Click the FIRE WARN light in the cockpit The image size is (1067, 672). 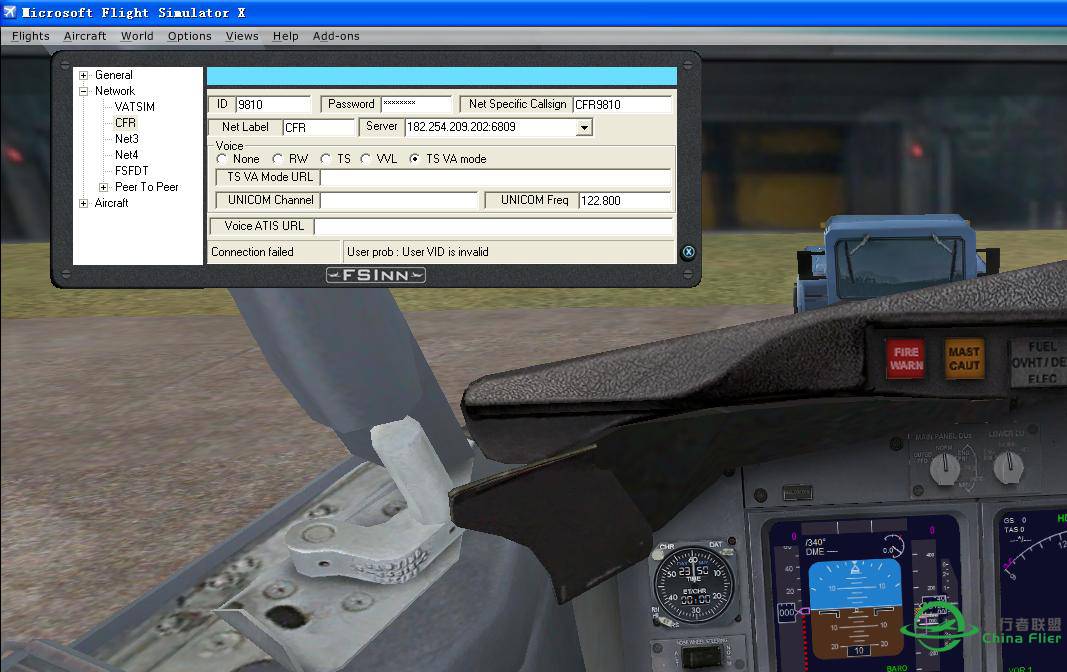click(x=906, y=358)
